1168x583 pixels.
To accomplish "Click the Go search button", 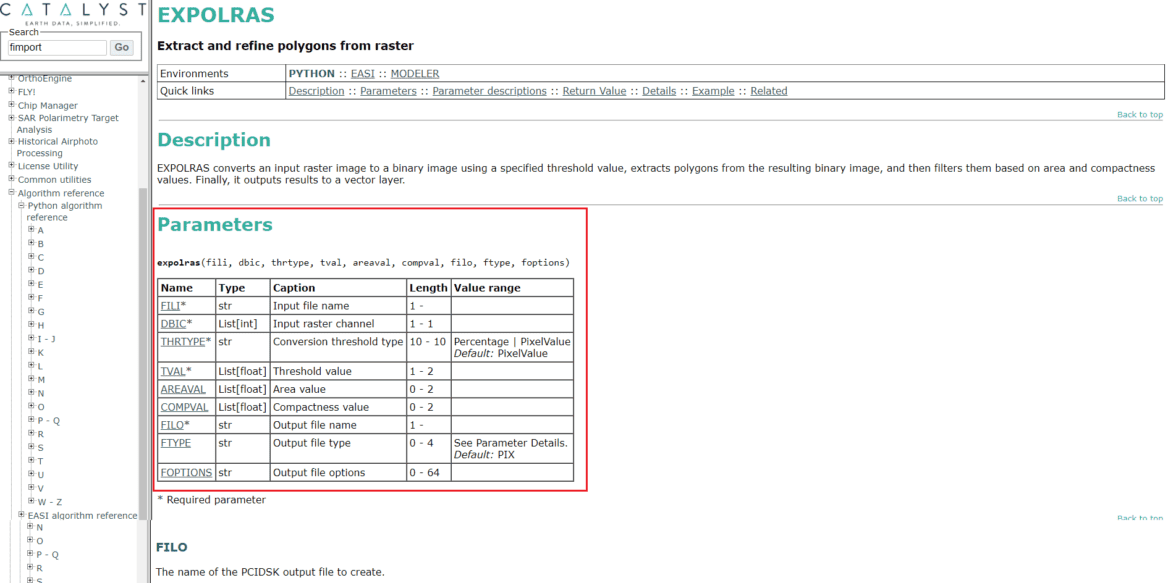I will point(121,48).
